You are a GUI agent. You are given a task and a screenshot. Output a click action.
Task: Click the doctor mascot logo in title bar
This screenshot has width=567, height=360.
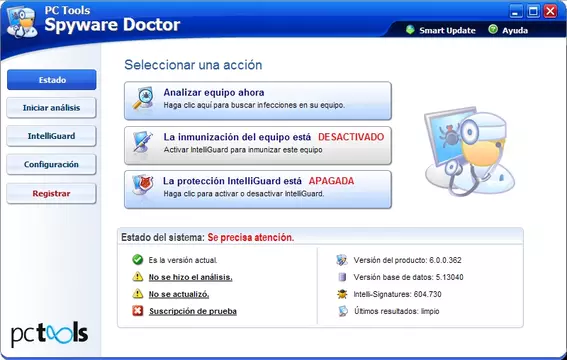(22, 22)
